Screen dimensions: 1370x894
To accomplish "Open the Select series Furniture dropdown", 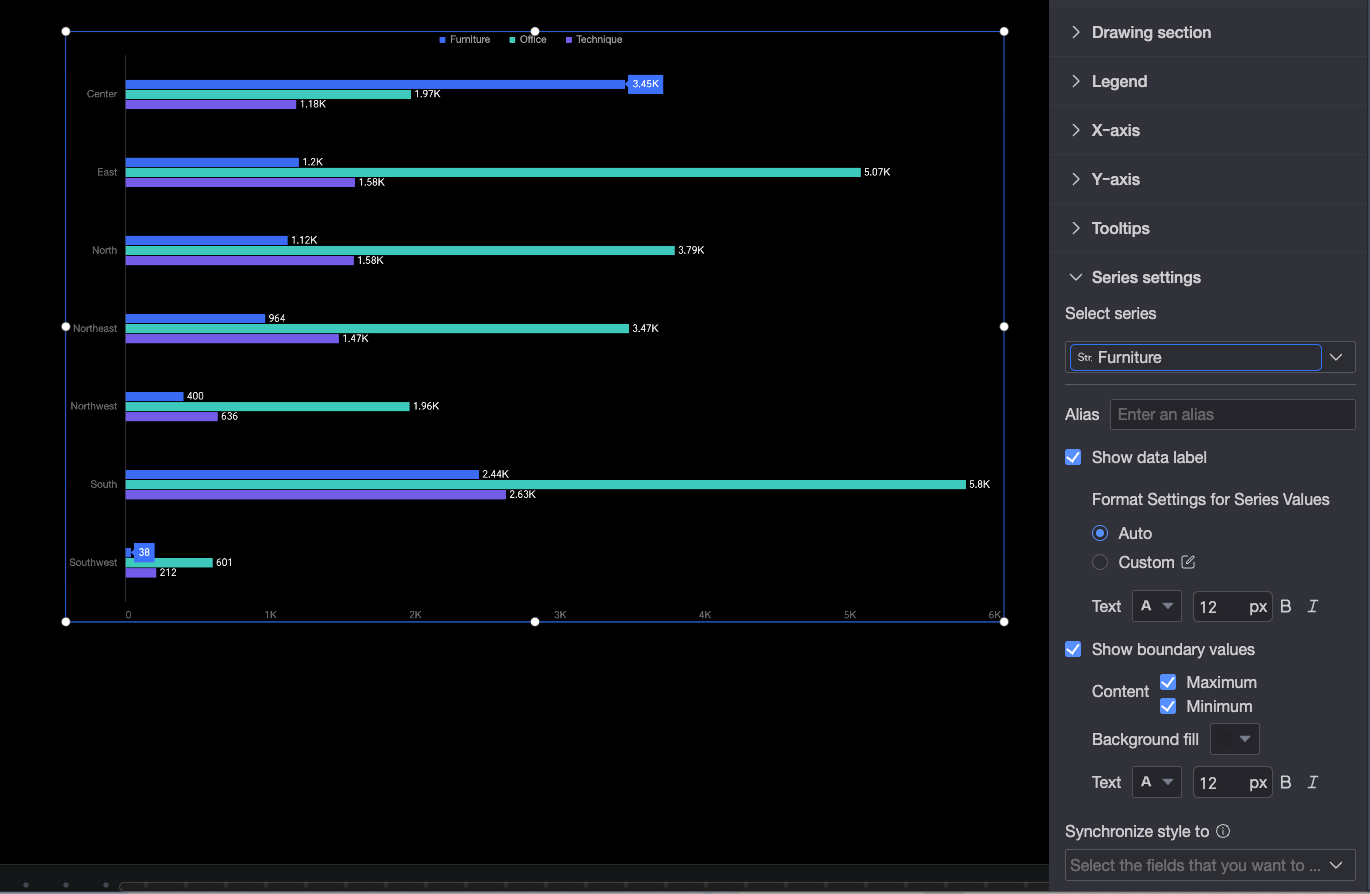I will [x=1210, y=357].
